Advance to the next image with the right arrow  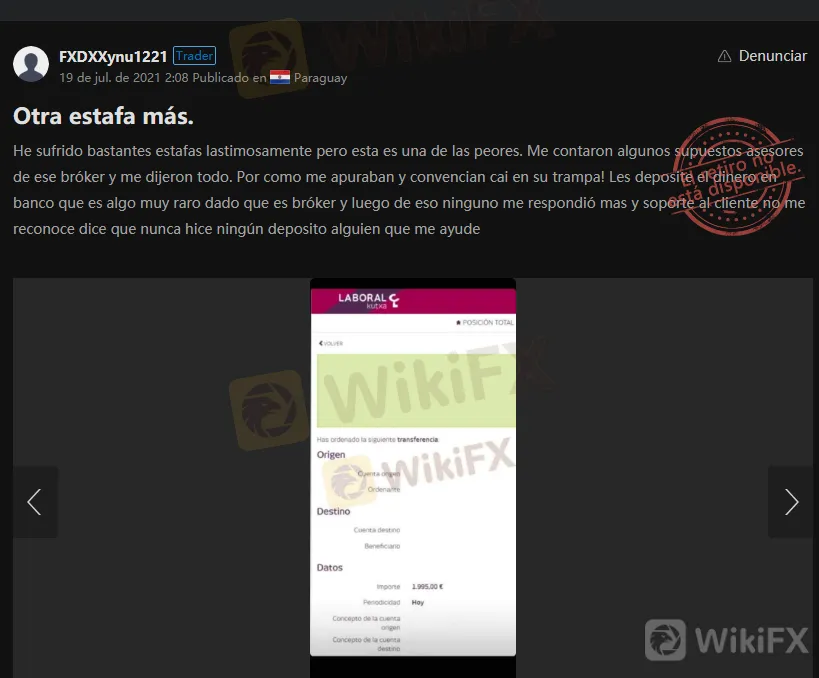(790, 502)
